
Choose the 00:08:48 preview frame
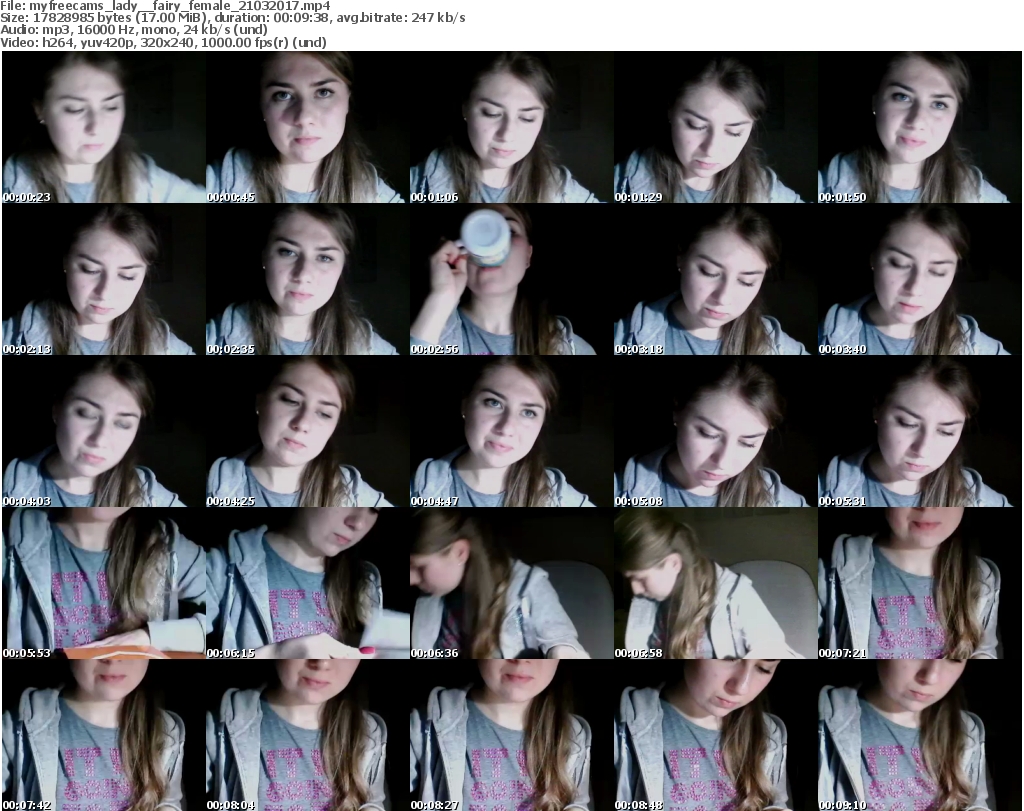[x=716, y=735]
